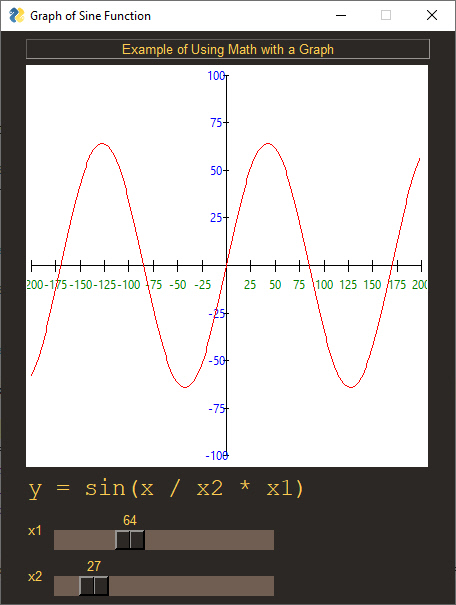Click the Python icon in title bar
This screenshot has width=456, height=605.
click(17, 15)
